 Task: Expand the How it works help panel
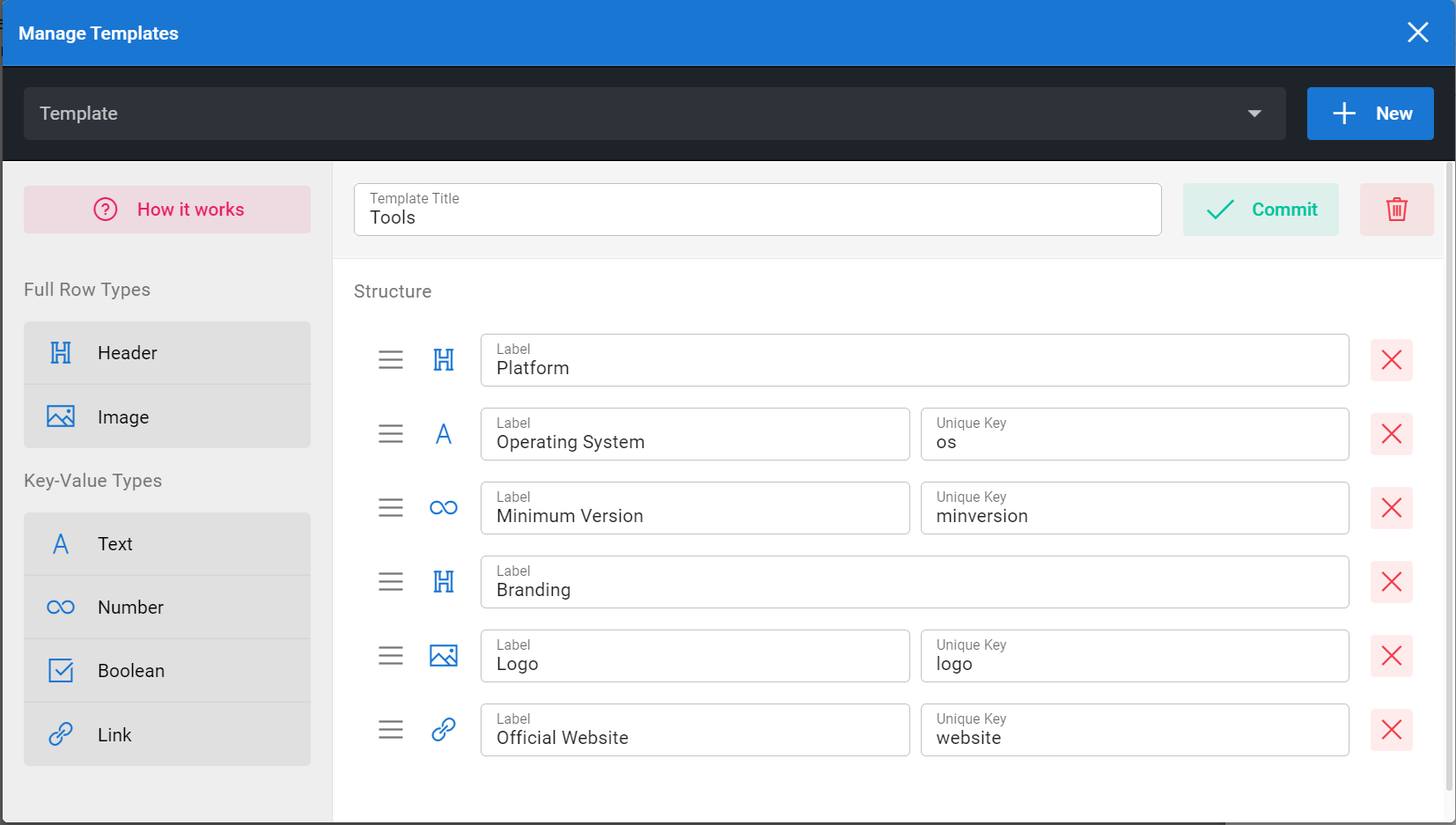166,210
